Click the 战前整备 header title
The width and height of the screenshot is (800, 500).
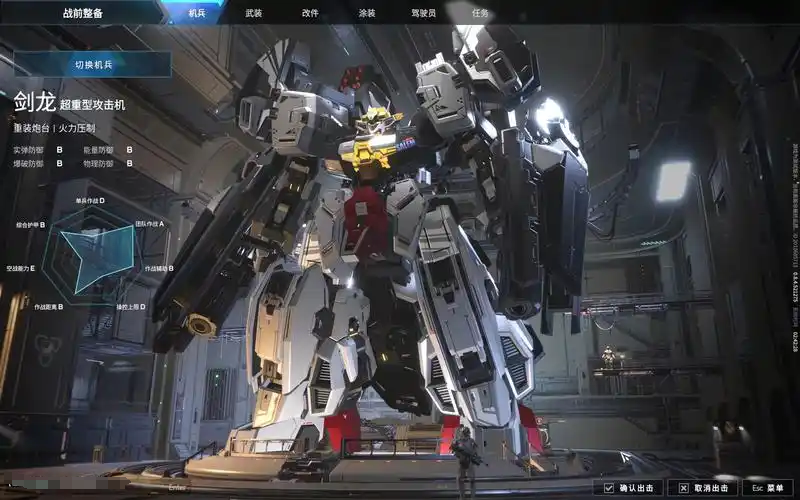coord(83,13)
